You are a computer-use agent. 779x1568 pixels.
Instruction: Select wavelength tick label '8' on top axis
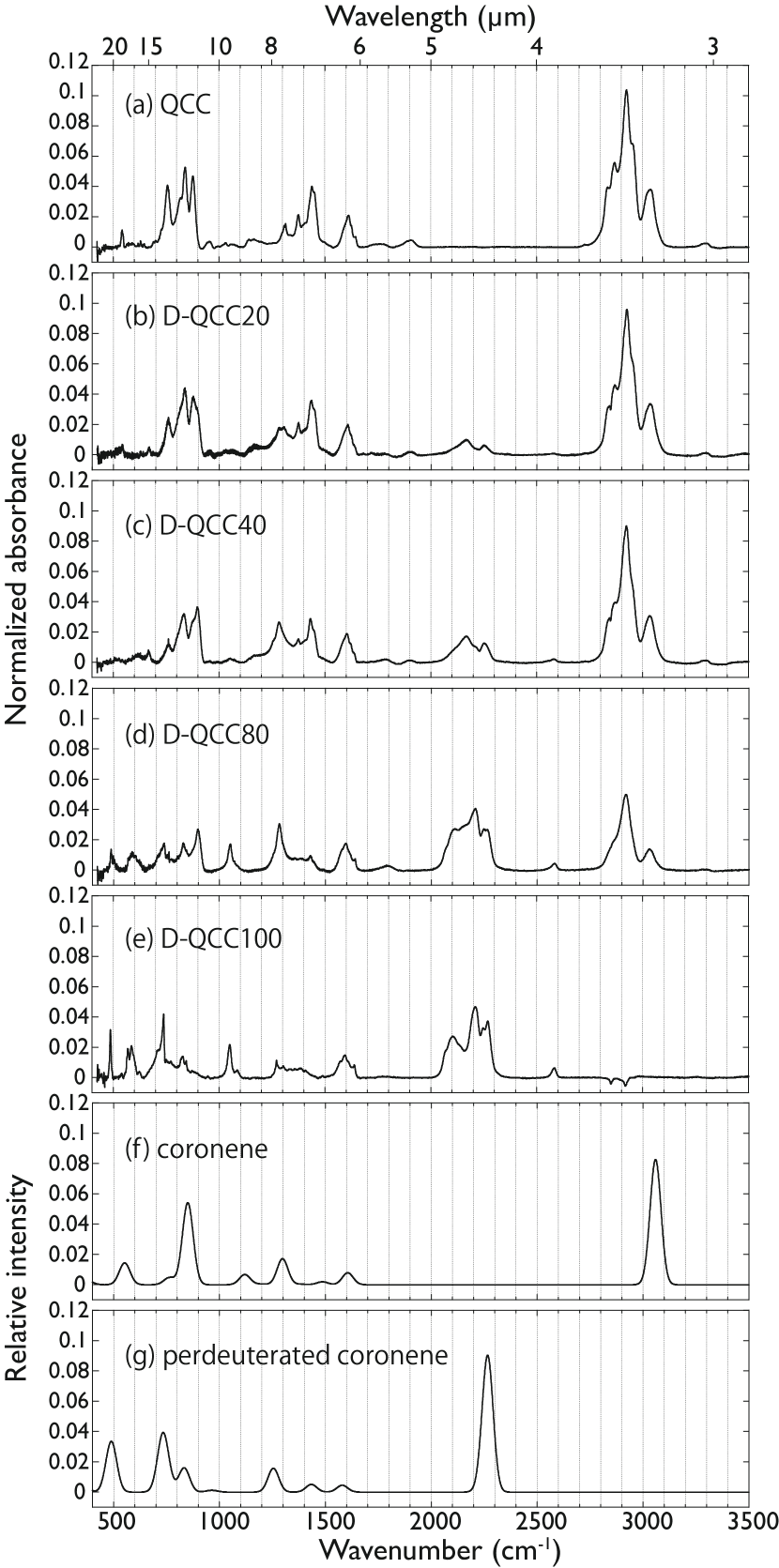271,47
